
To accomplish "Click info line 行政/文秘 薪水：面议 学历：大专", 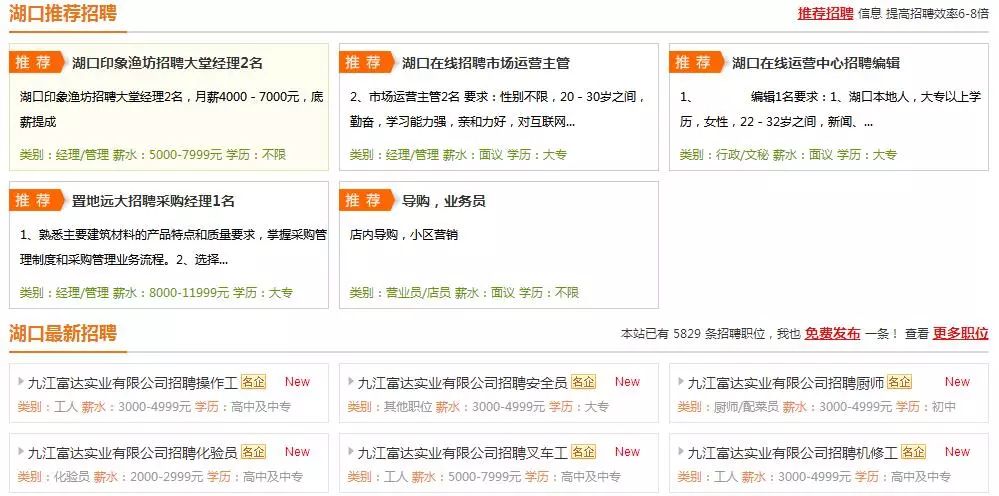I will [x=788, y=155].
